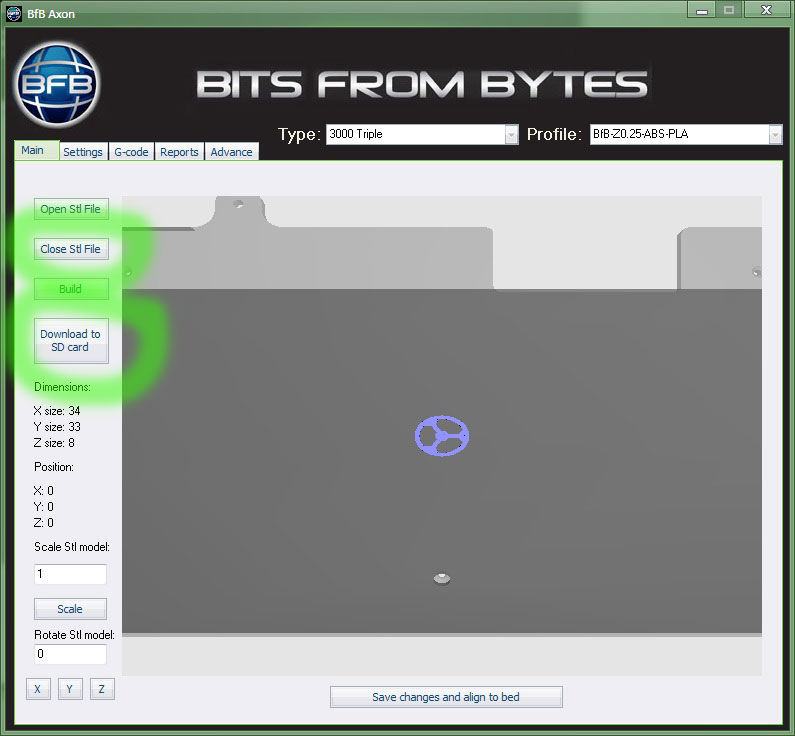Image resolution: width=795 pixels, height=736 pixels.
Task: Click the BFB globe logo
Action: (x=57, y=85)
